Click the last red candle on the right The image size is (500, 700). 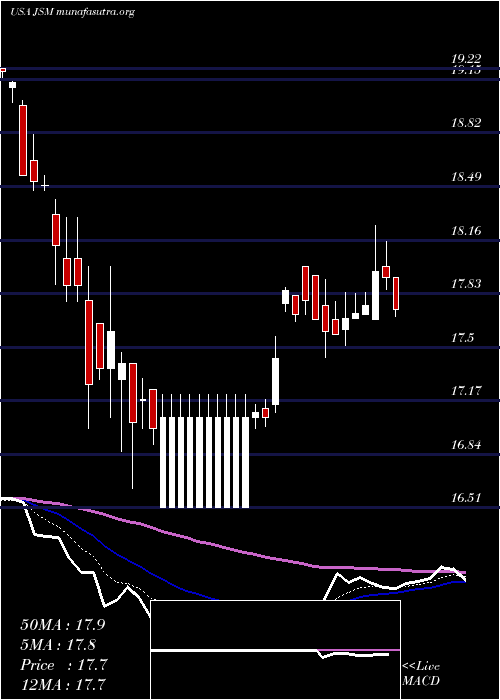pos(396,293)
